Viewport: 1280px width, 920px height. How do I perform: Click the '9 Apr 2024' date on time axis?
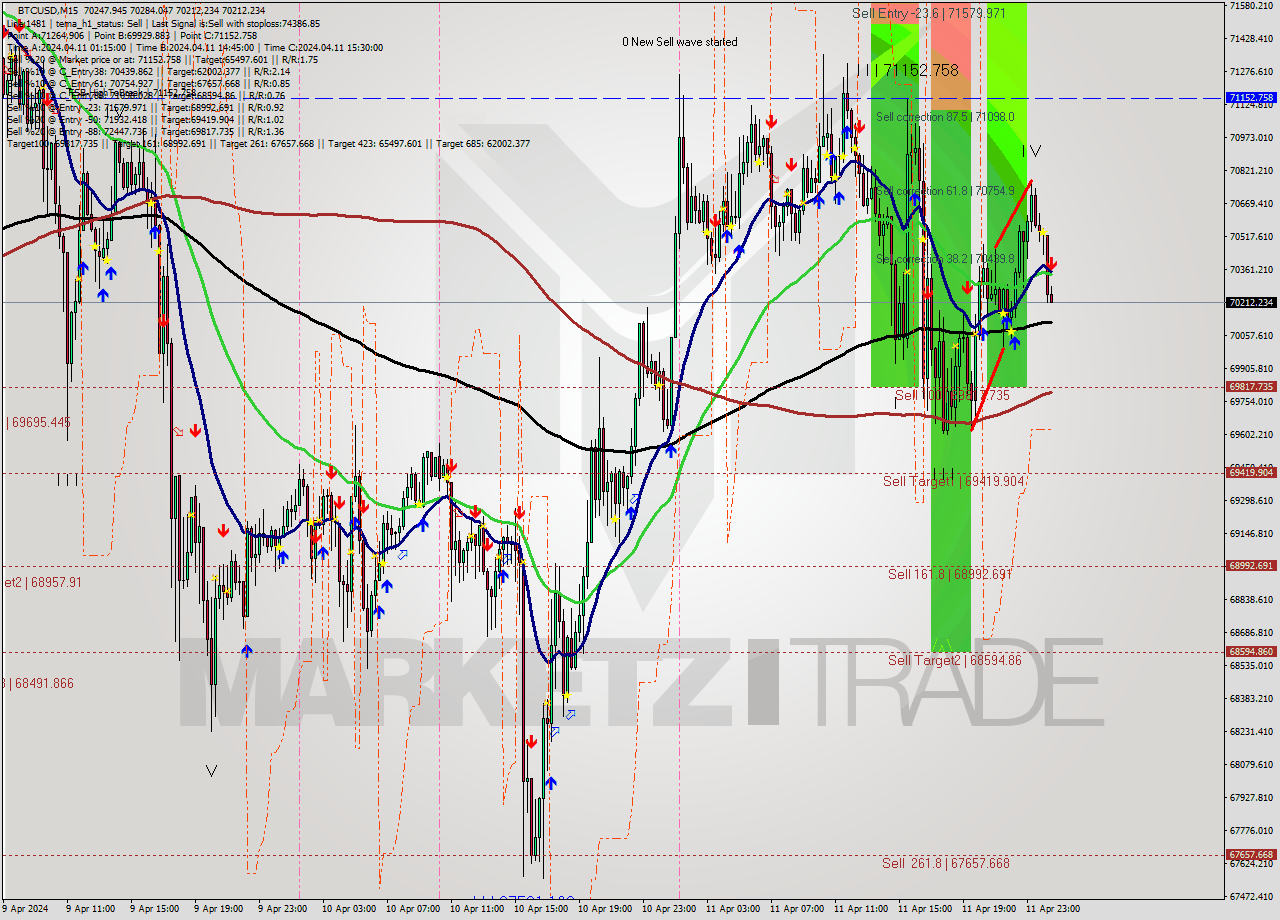pos(26,910)
